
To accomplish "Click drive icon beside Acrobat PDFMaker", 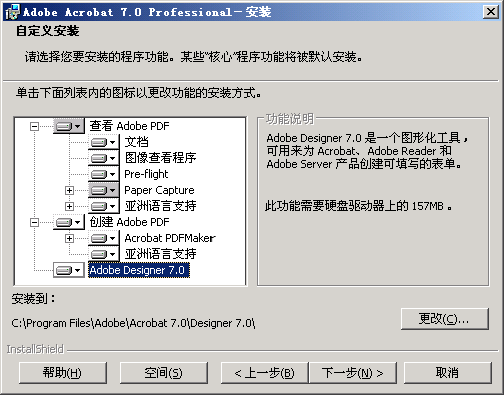I will tap(104, 238).
